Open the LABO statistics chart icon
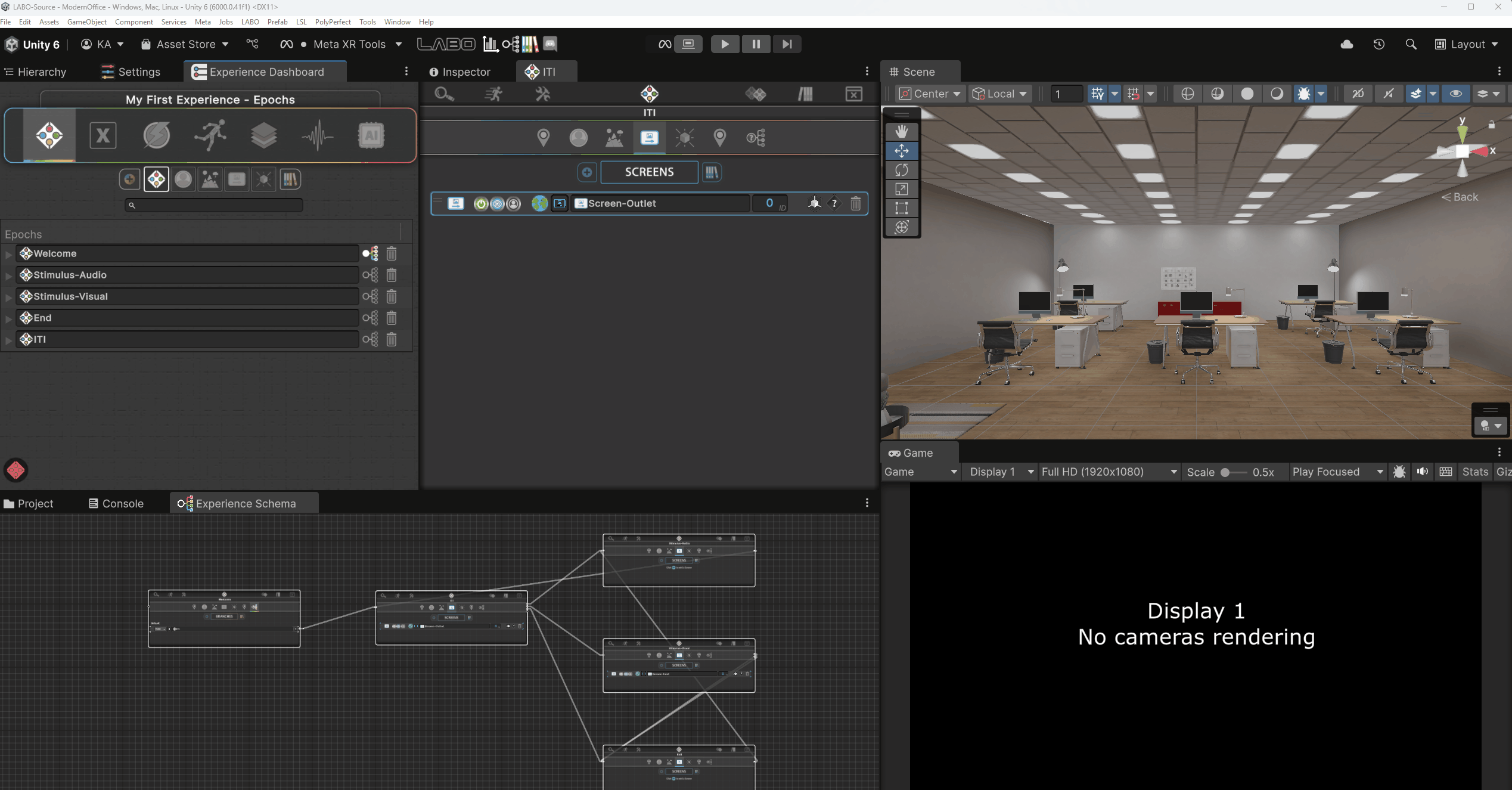Viewport: 1512px width, 790px height. point(490,44)
